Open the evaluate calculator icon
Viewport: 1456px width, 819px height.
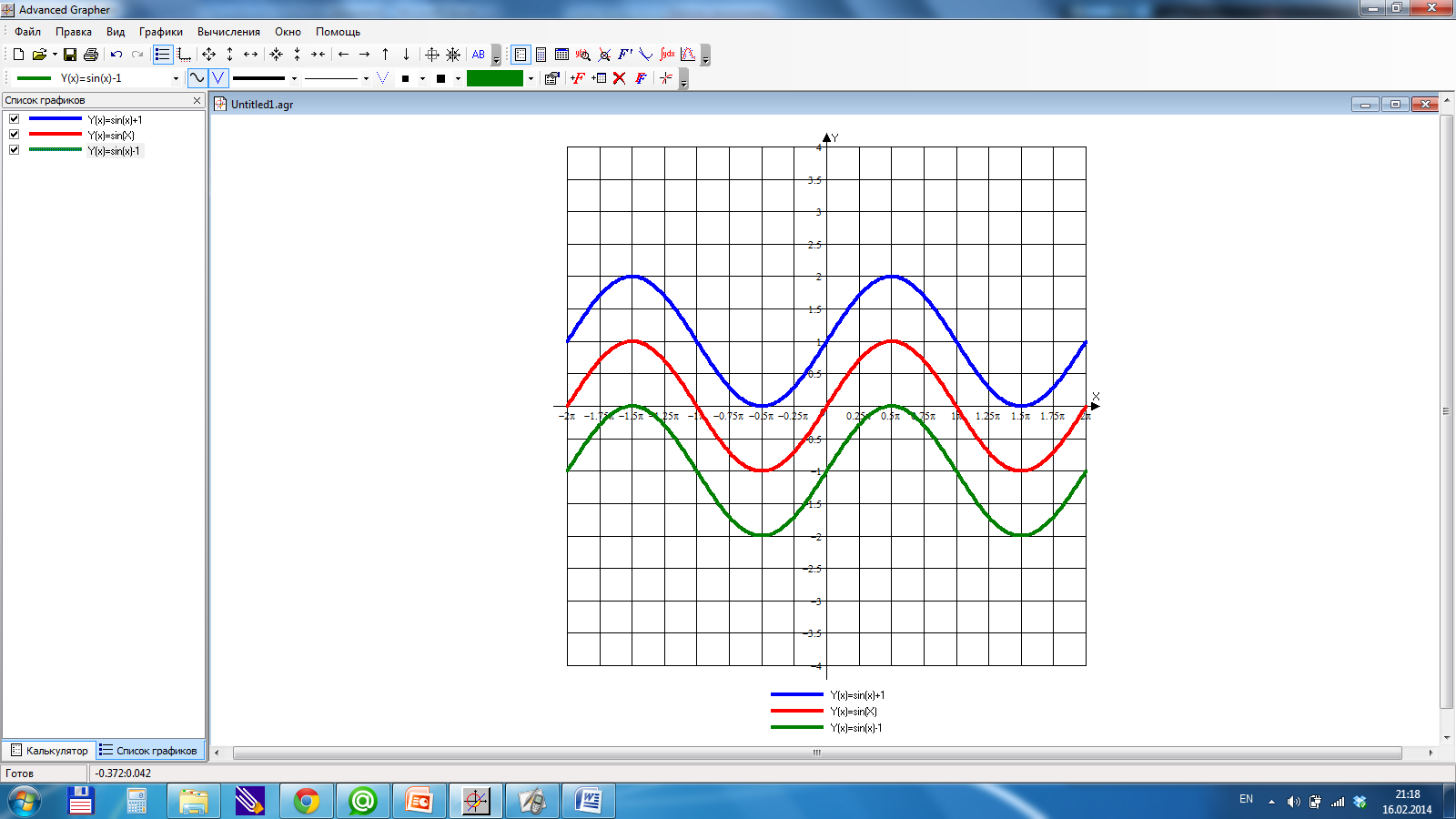(541, 55)
